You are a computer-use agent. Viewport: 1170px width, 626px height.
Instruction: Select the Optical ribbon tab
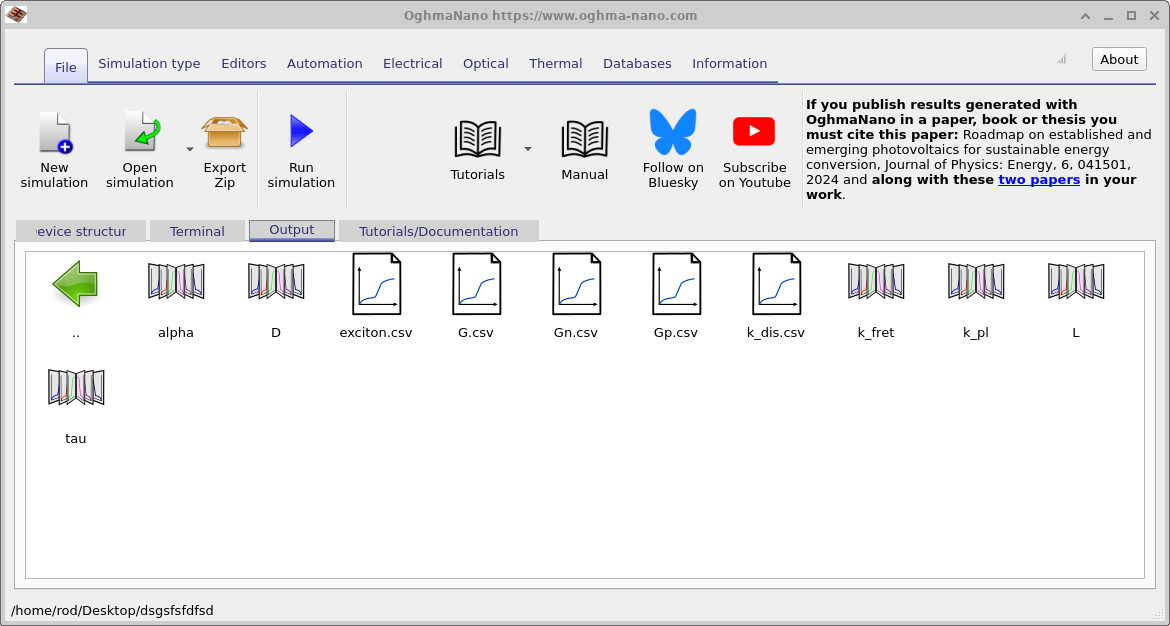click(485, 63)
